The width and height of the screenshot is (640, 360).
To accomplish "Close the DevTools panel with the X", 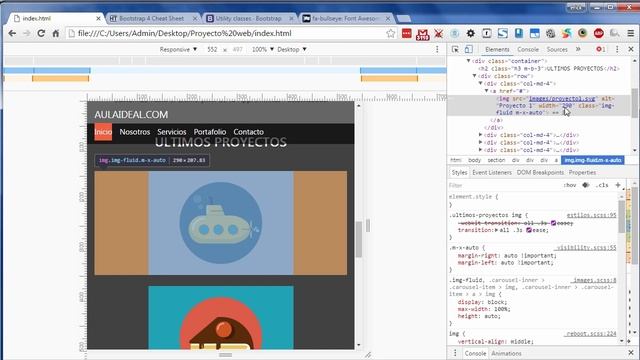I will (x=631, y=49).
